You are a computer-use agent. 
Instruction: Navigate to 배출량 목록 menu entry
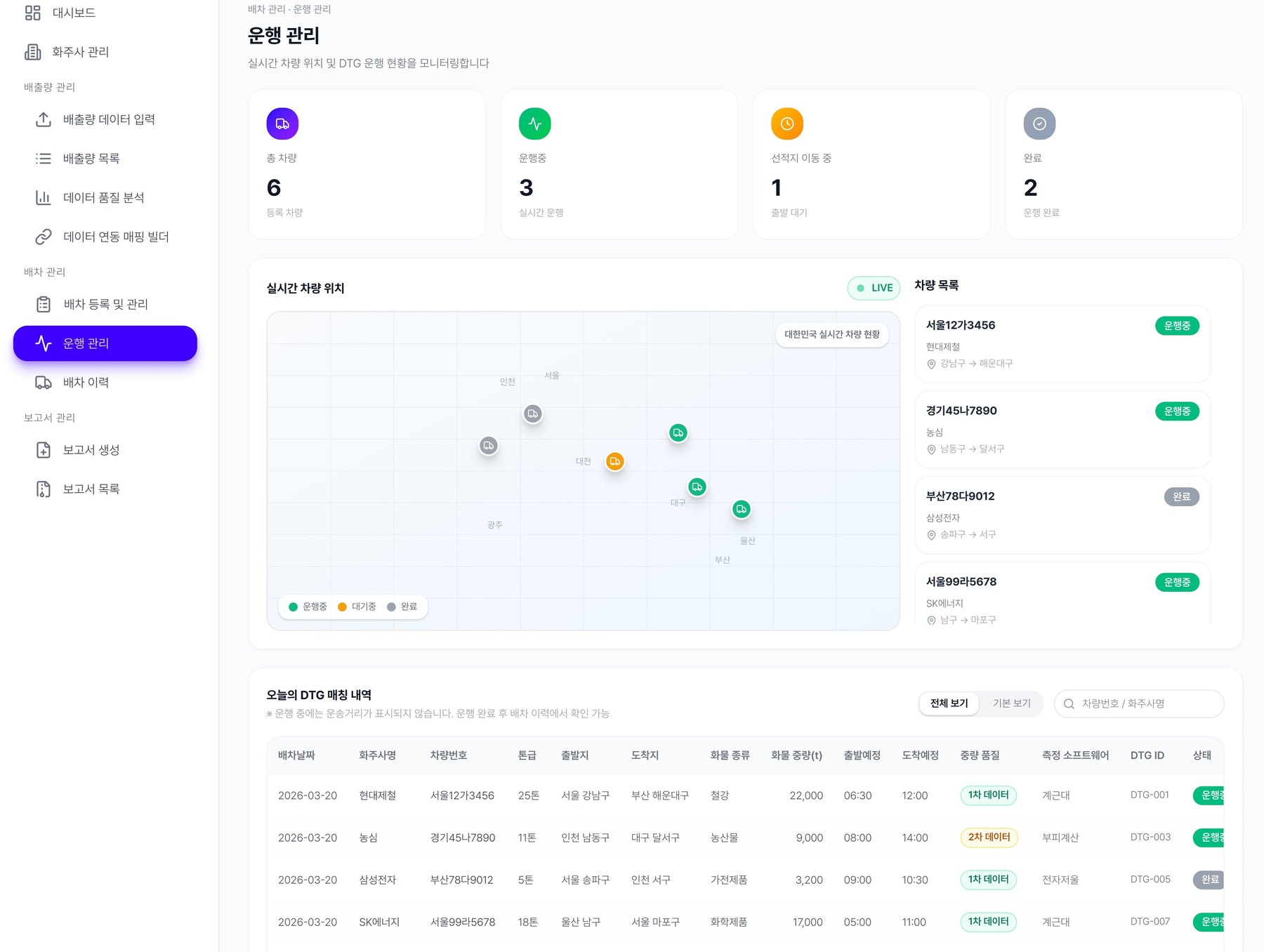click(x=105, y=159)
